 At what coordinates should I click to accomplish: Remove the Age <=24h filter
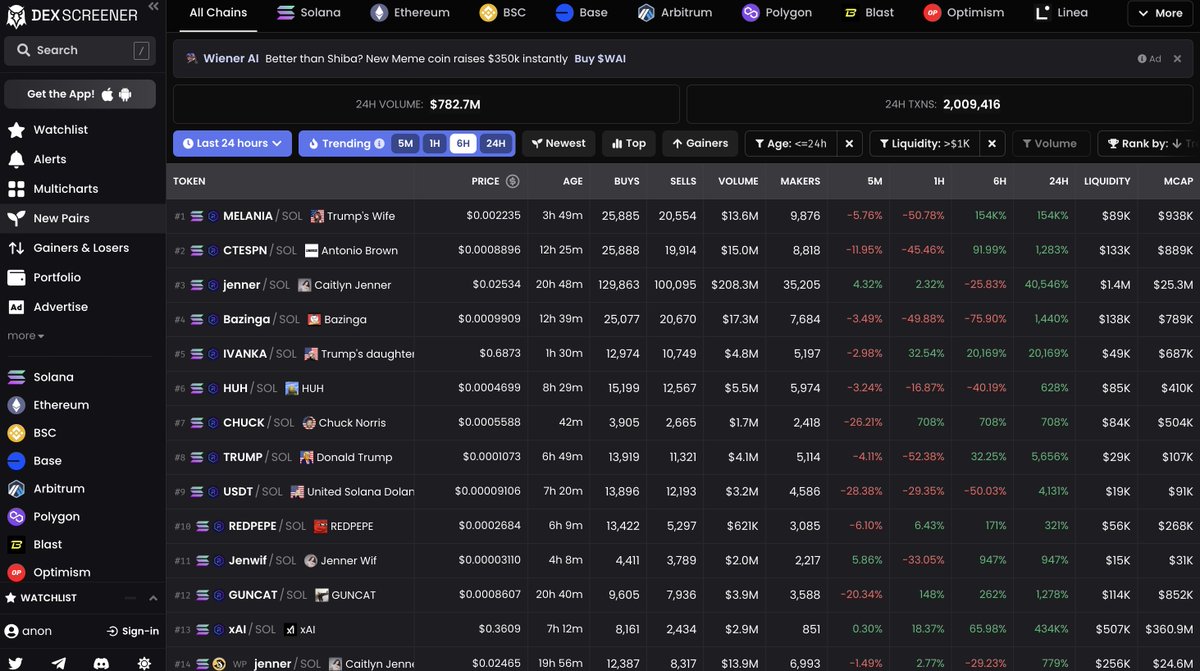[x=849, y=144]
